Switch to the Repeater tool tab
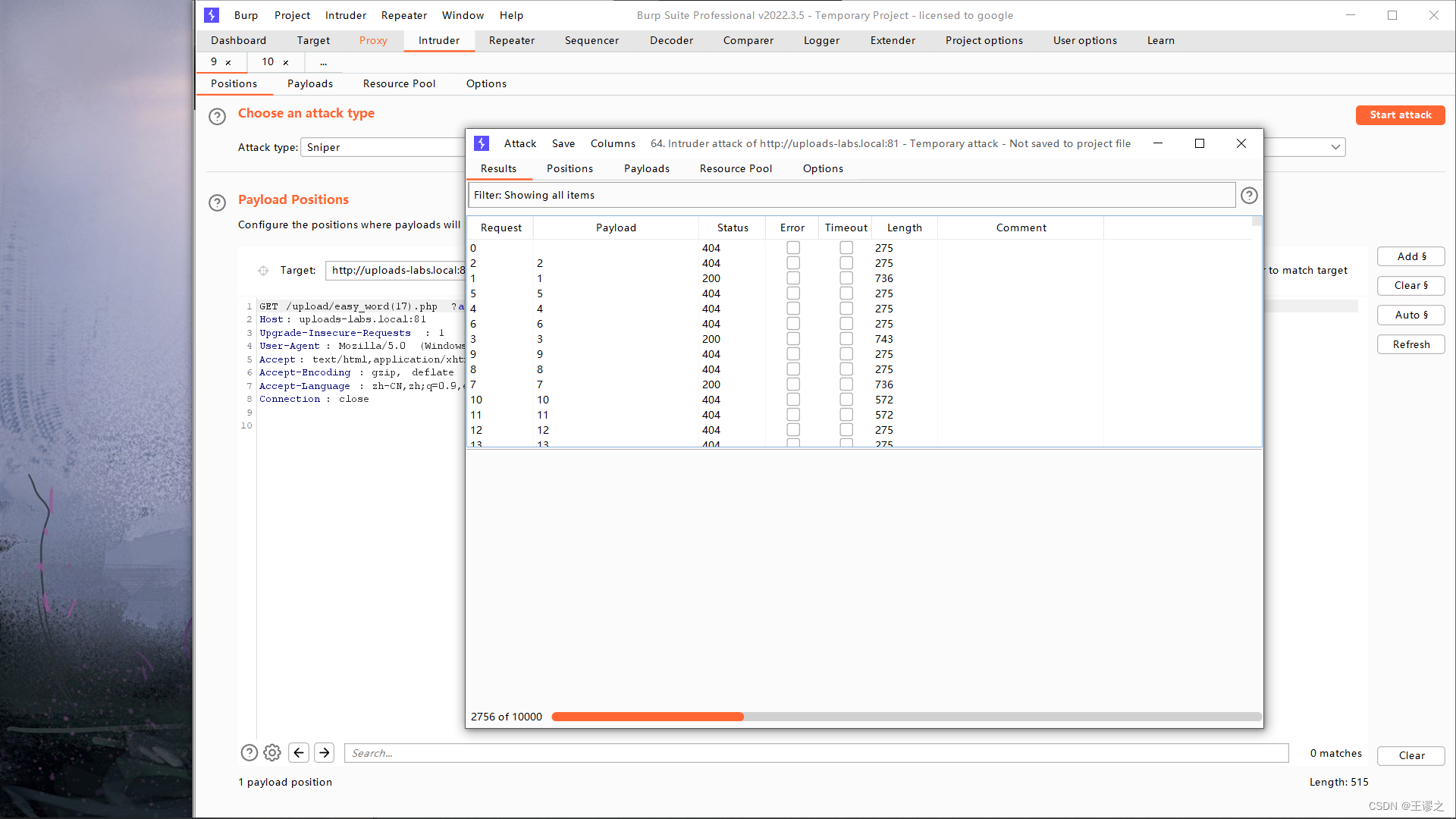 (512, 40)
